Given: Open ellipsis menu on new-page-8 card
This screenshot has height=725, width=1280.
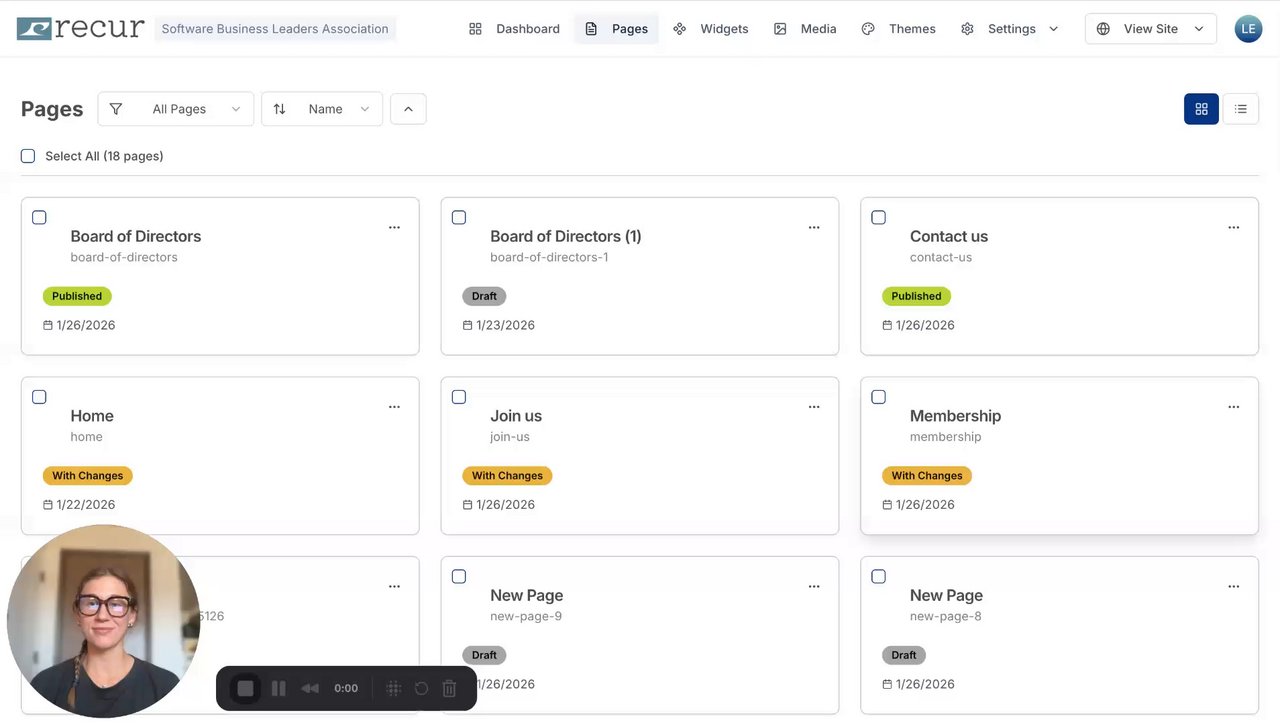Looking at the screenshot, I should (x=1234, y=586).
